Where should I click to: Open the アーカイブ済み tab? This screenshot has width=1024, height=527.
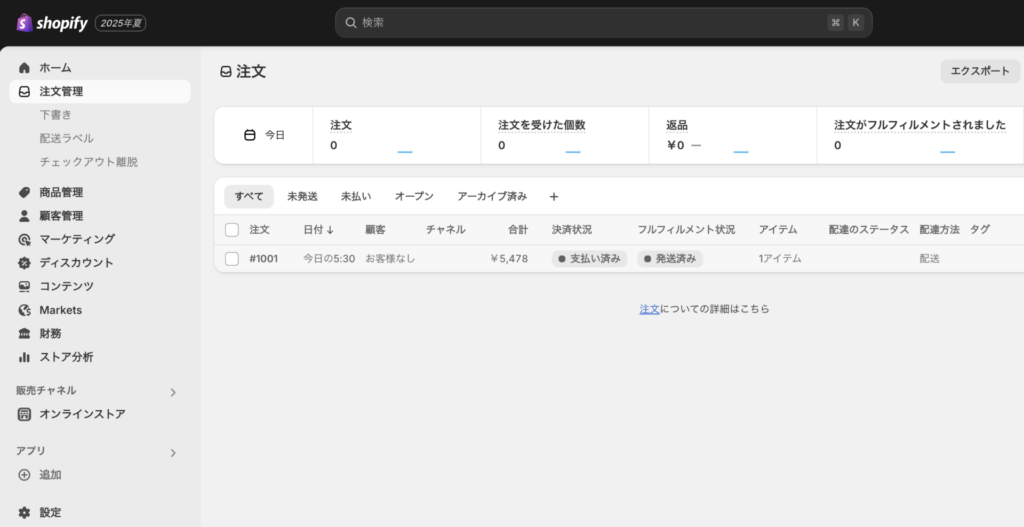(492, 197)
